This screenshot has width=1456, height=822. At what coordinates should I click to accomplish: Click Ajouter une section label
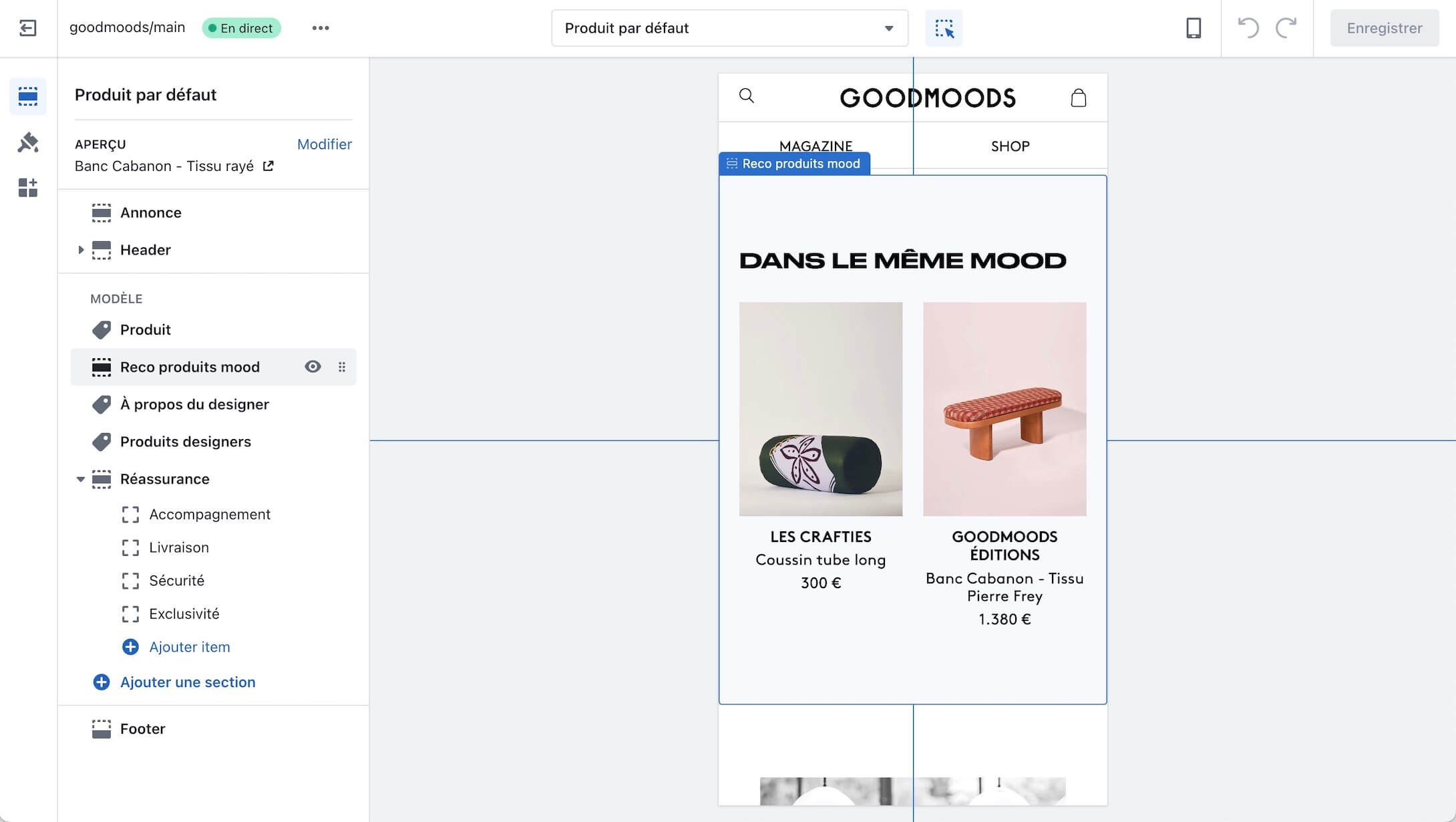(188, 682)
